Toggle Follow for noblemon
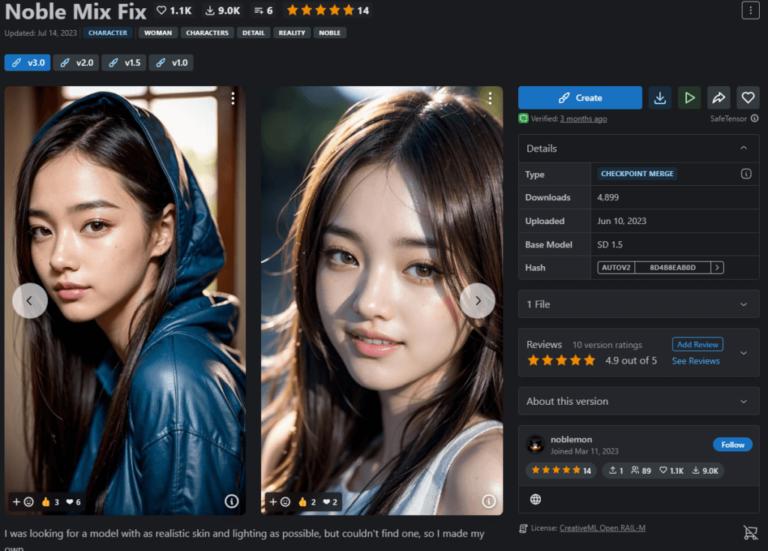Image resolution: width=768 pixels, height=551 pixels. 732,445
